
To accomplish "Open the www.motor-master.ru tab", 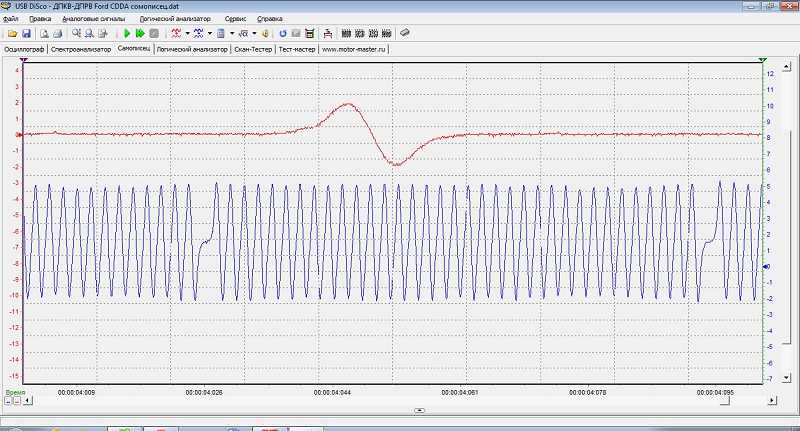I will [x=354, y=49].
